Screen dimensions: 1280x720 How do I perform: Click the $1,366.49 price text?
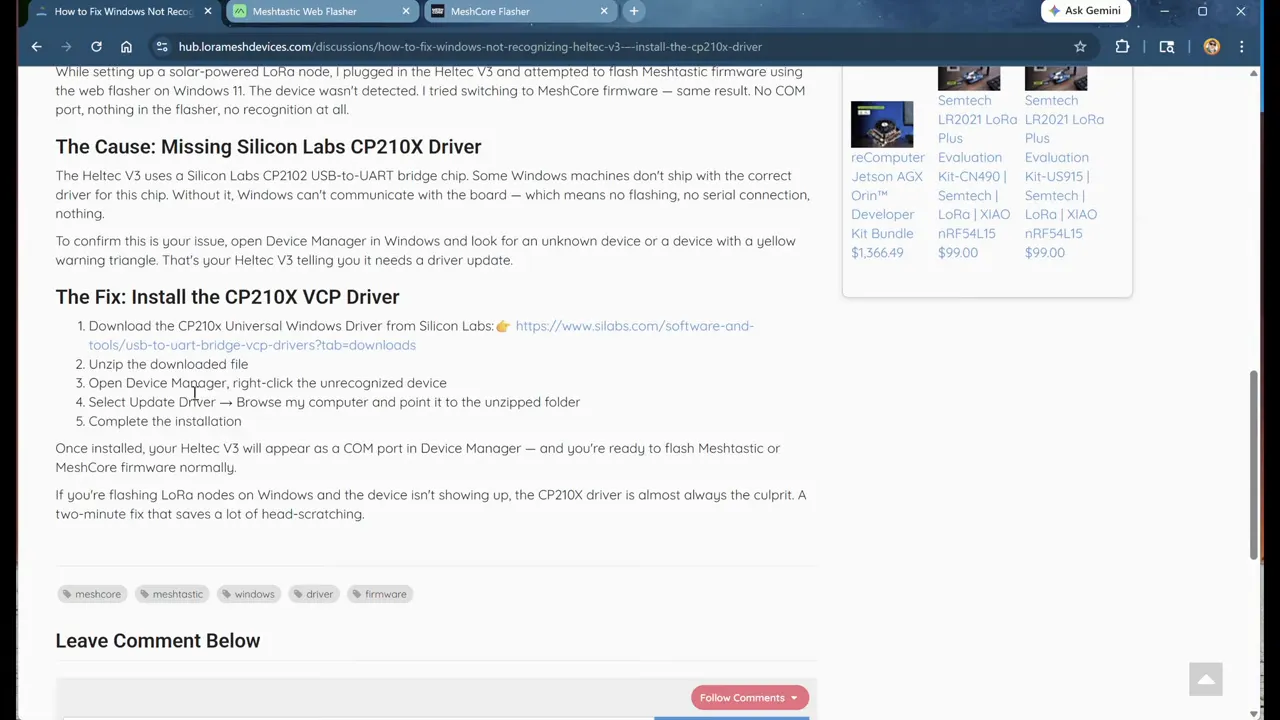[x=877, y=252]
